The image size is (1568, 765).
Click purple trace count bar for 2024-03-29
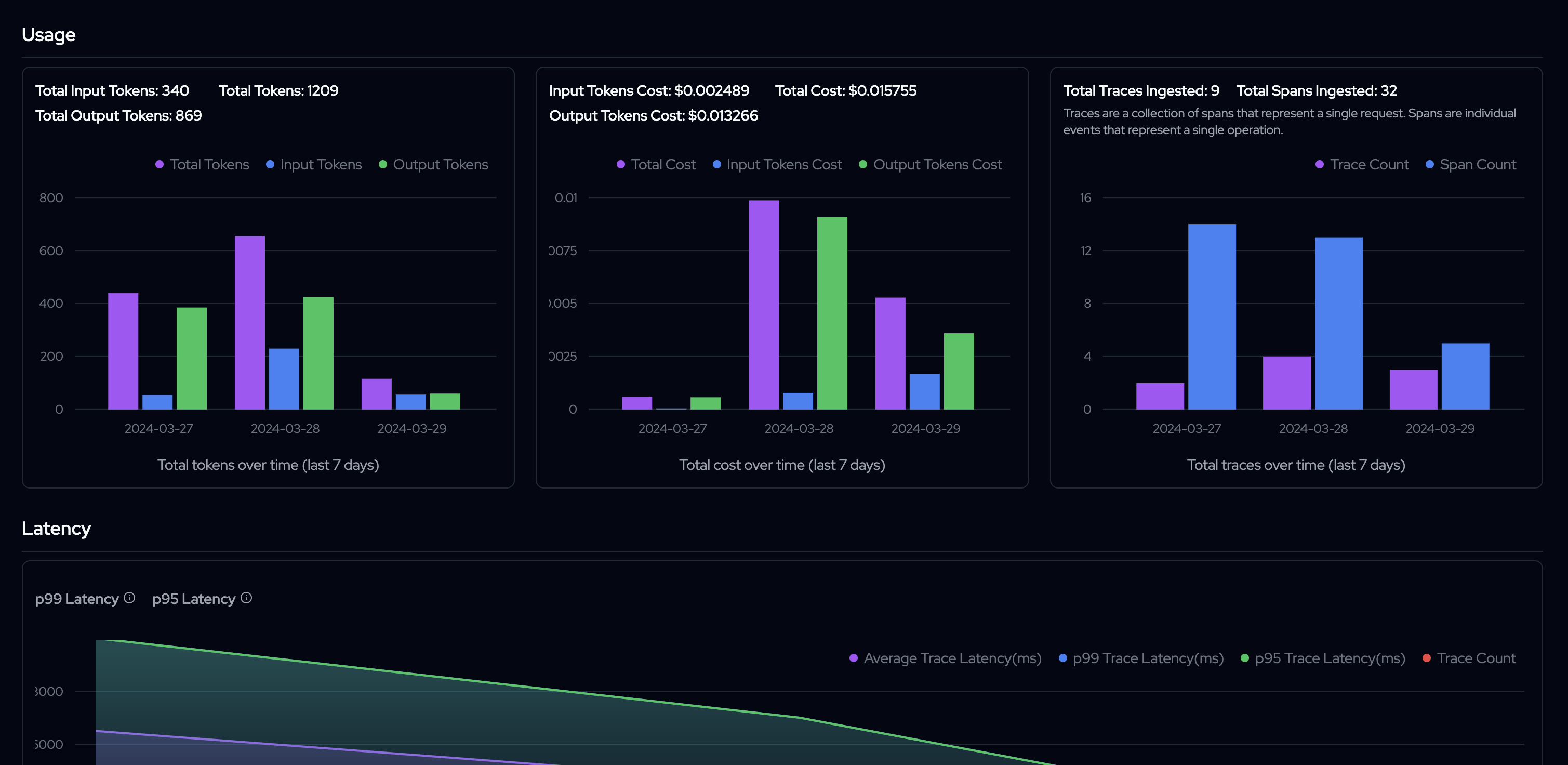tap(1413, 389)
